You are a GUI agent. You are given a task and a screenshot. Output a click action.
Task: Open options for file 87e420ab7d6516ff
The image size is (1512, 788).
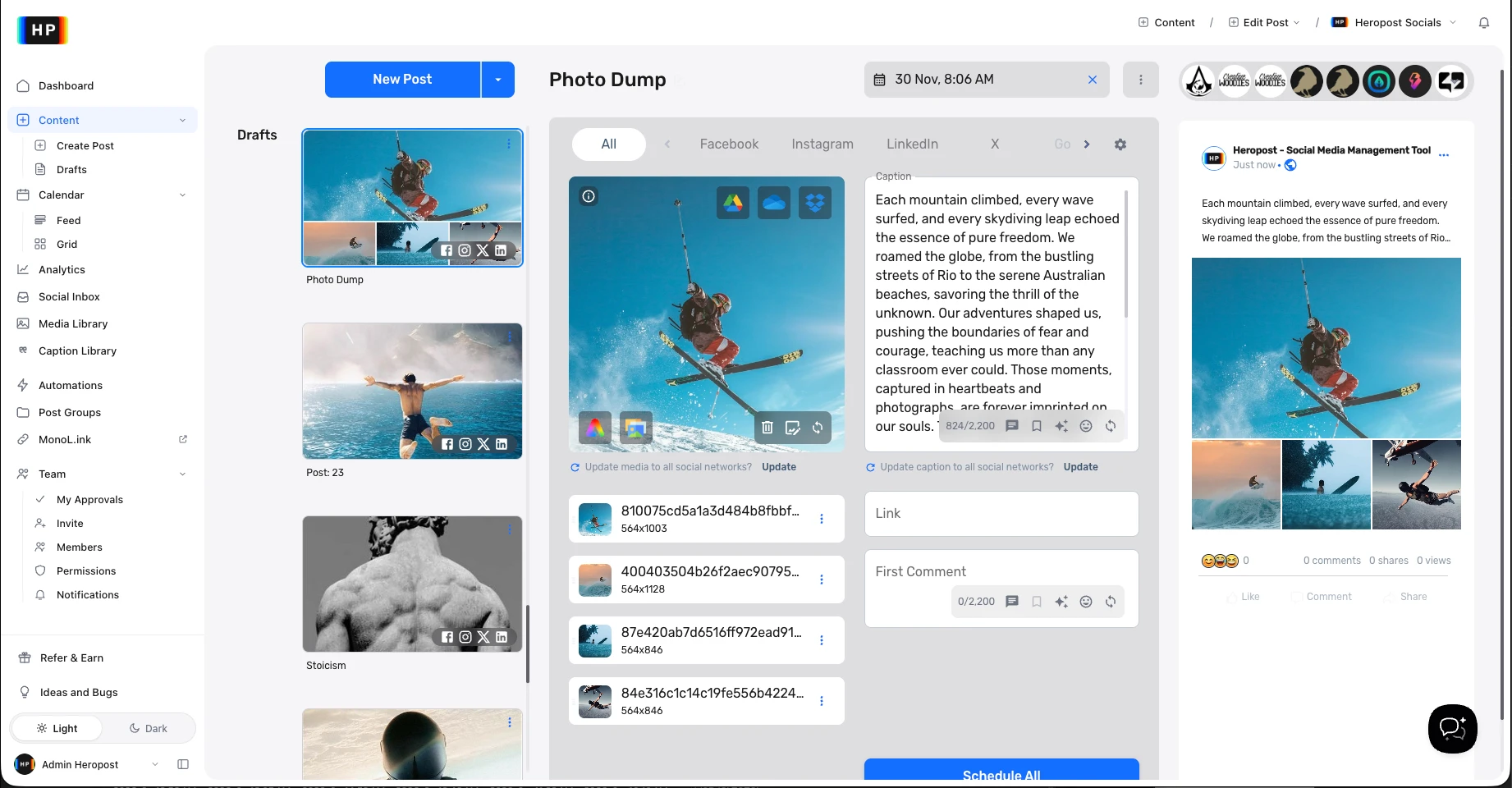[822, 640]
